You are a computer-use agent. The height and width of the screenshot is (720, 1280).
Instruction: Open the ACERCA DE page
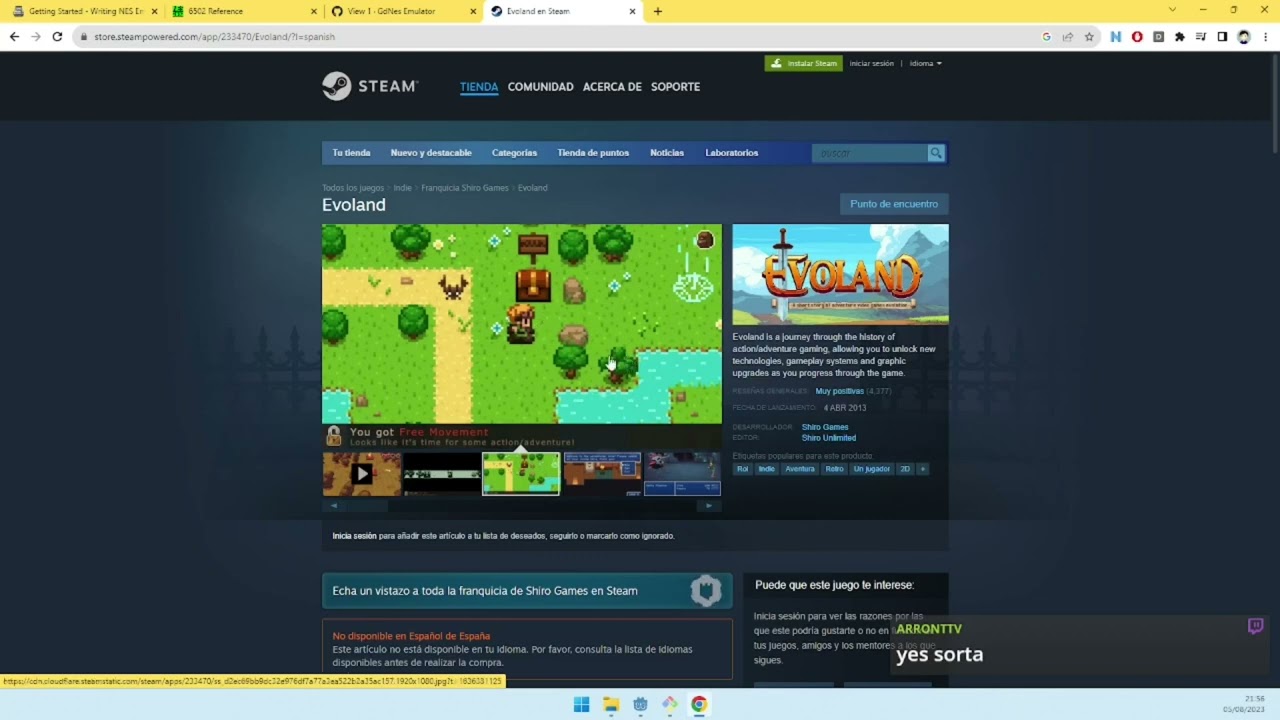[612, 87]
